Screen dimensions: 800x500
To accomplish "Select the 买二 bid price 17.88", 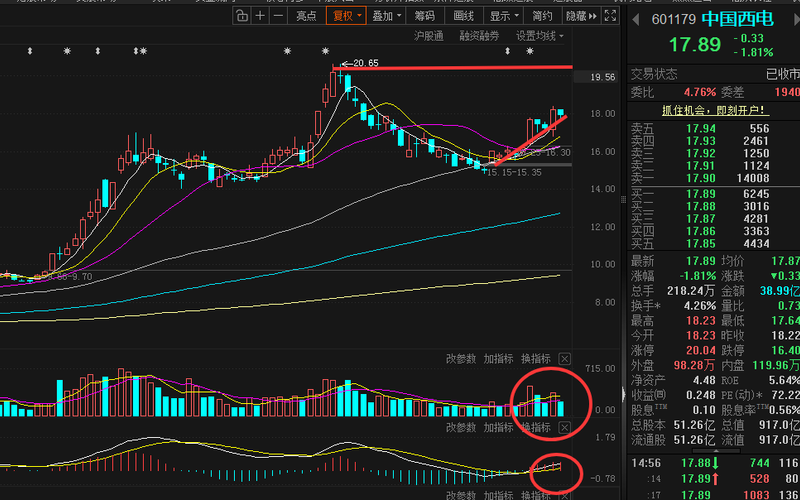I will tap(701, 206).
